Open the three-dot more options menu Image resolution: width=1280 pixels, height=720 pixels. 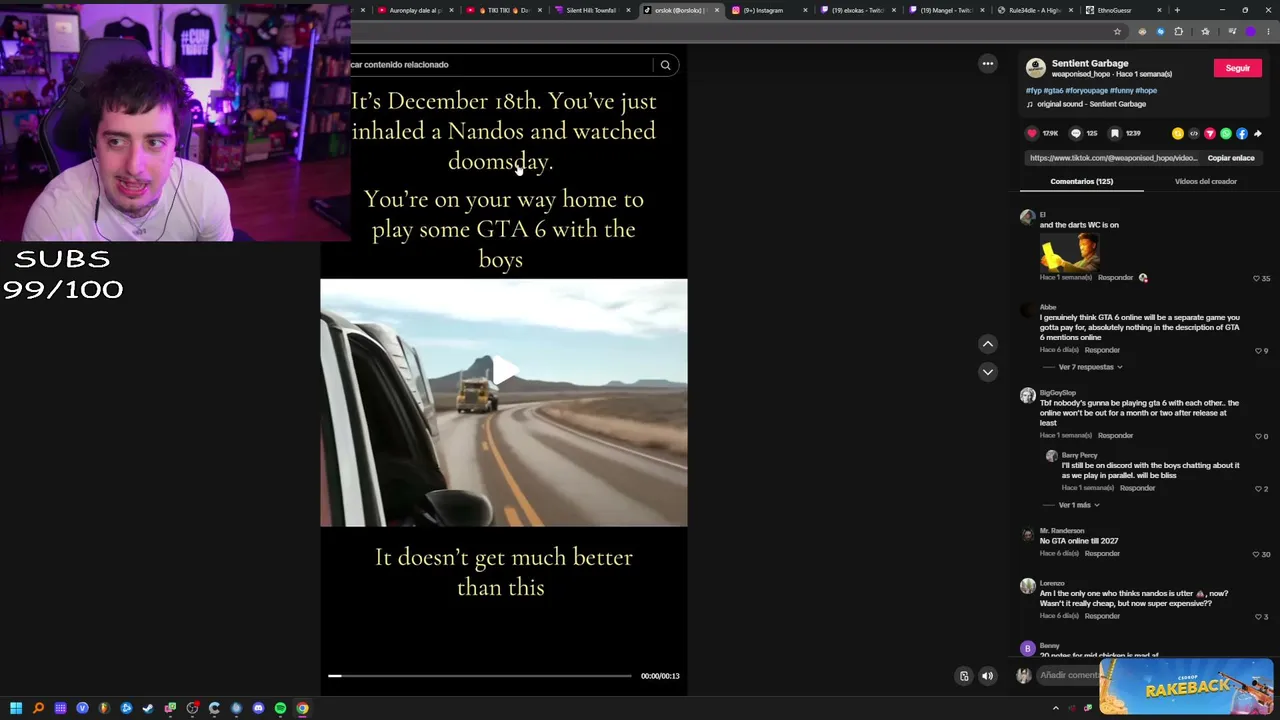988,64
